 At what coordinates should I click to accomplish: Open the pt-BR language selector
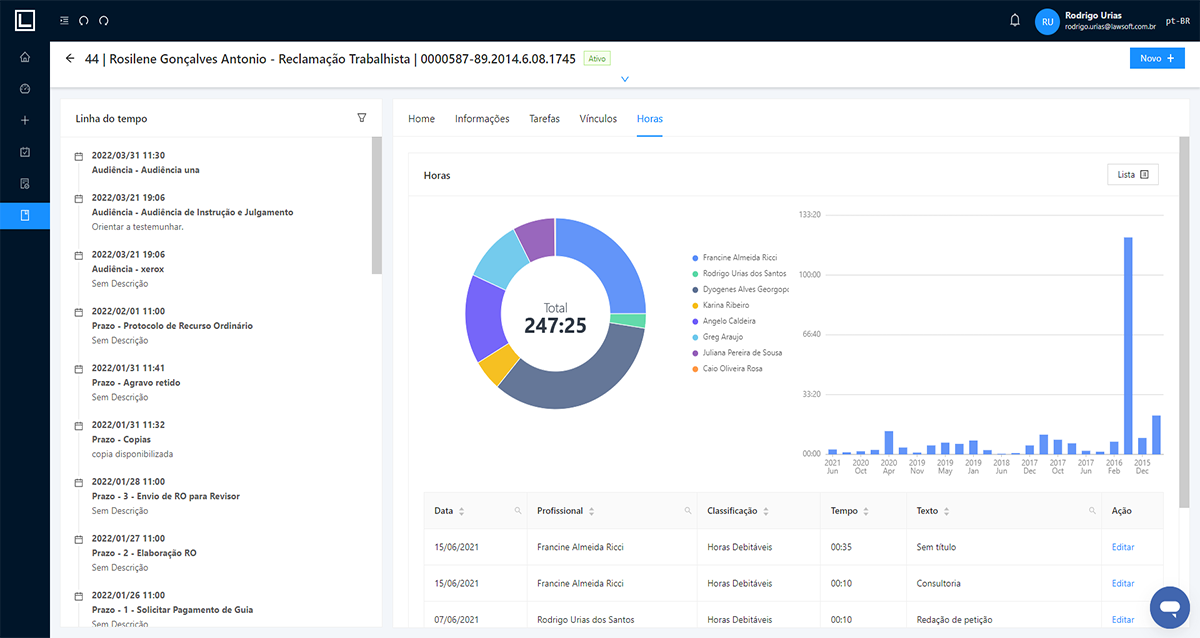point(1177,20)
